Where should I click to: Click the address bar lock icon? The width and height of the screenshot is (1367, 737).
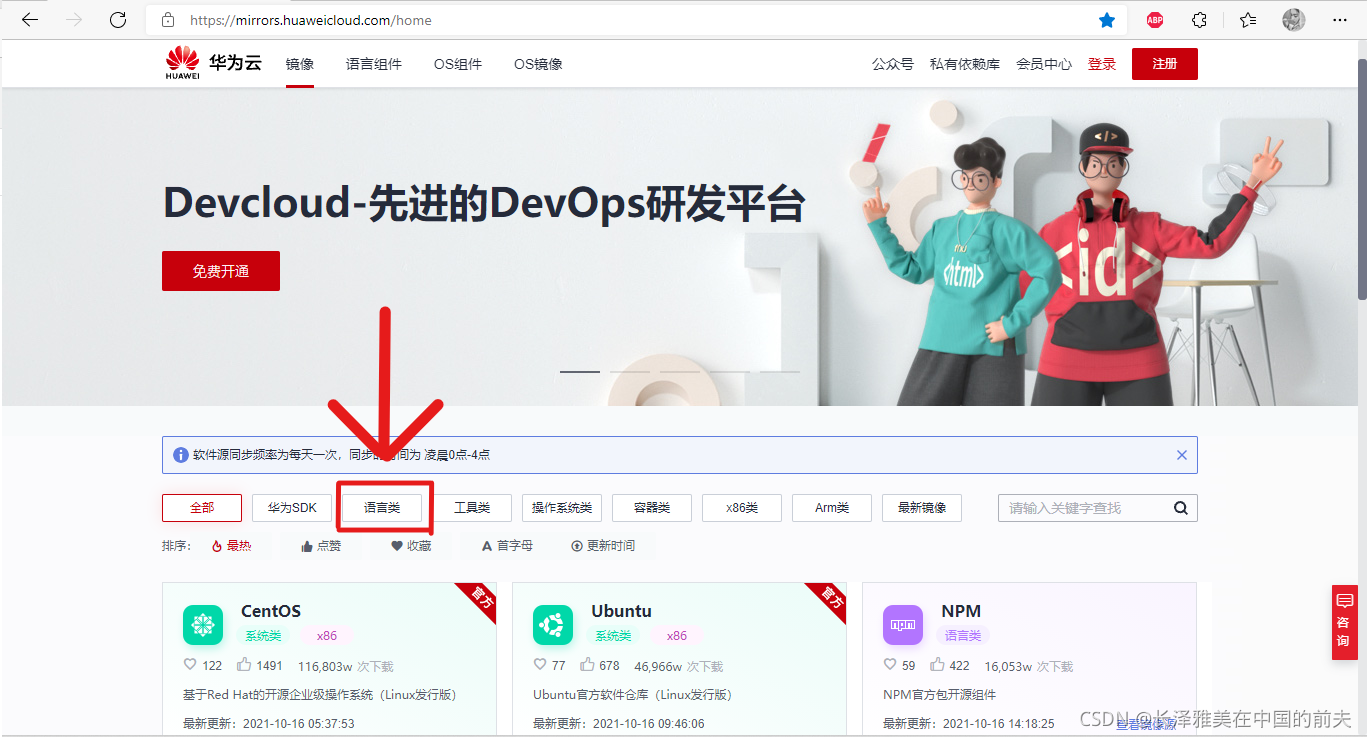click(168, 20)
